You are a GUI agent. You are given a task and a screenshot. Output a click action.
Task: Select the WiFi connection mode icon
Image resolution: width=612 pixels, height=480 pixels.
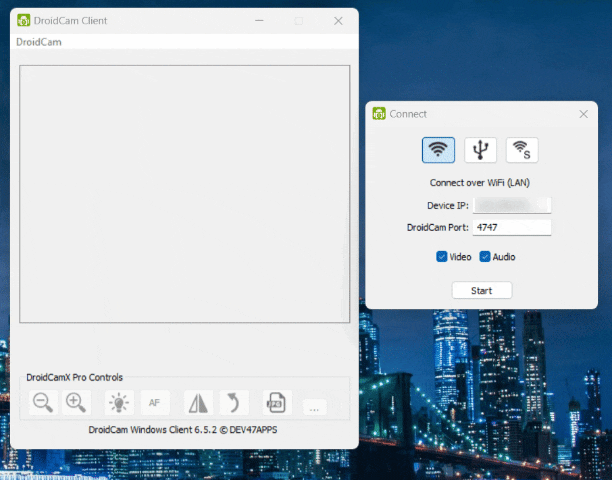(438, 150)
